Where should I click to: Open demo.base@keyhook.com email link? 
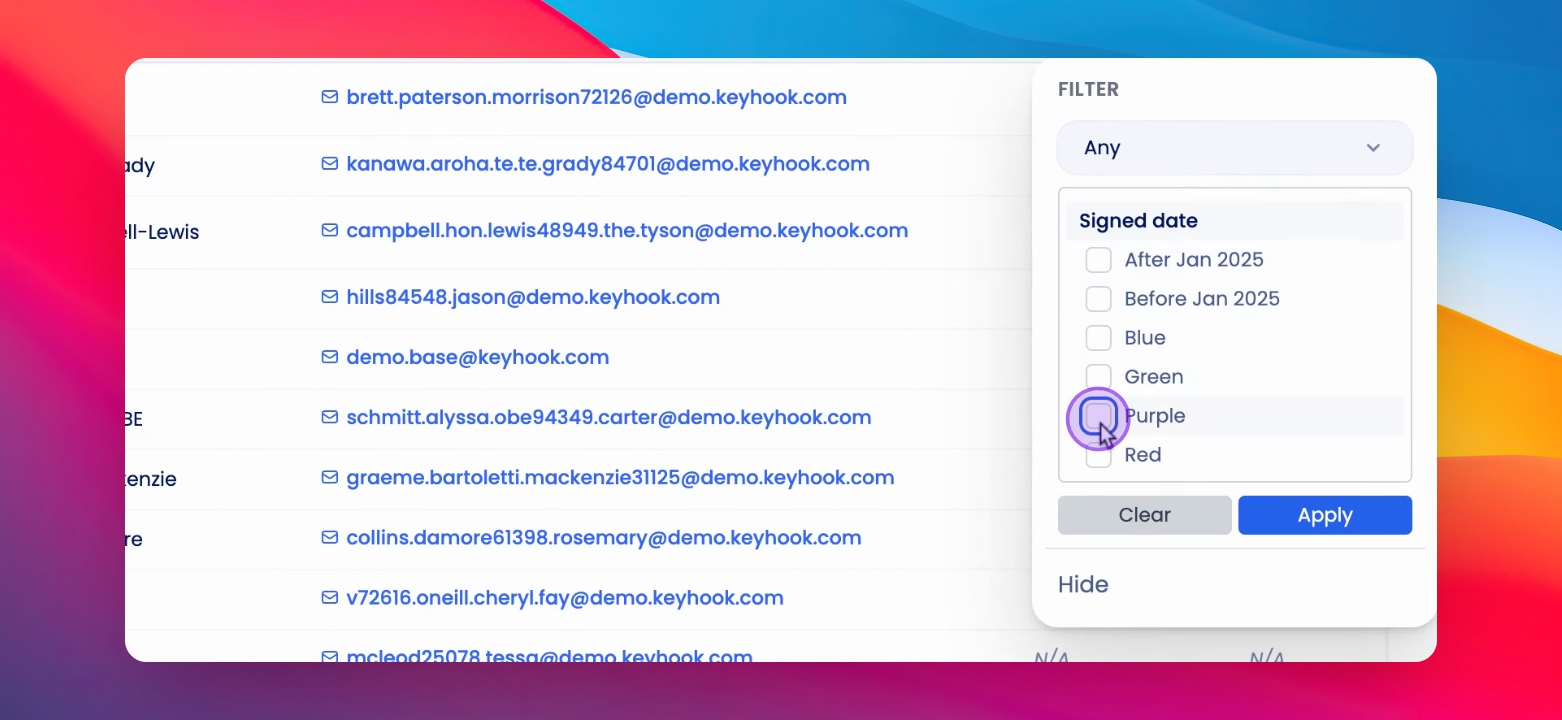[x=477, y=357]
